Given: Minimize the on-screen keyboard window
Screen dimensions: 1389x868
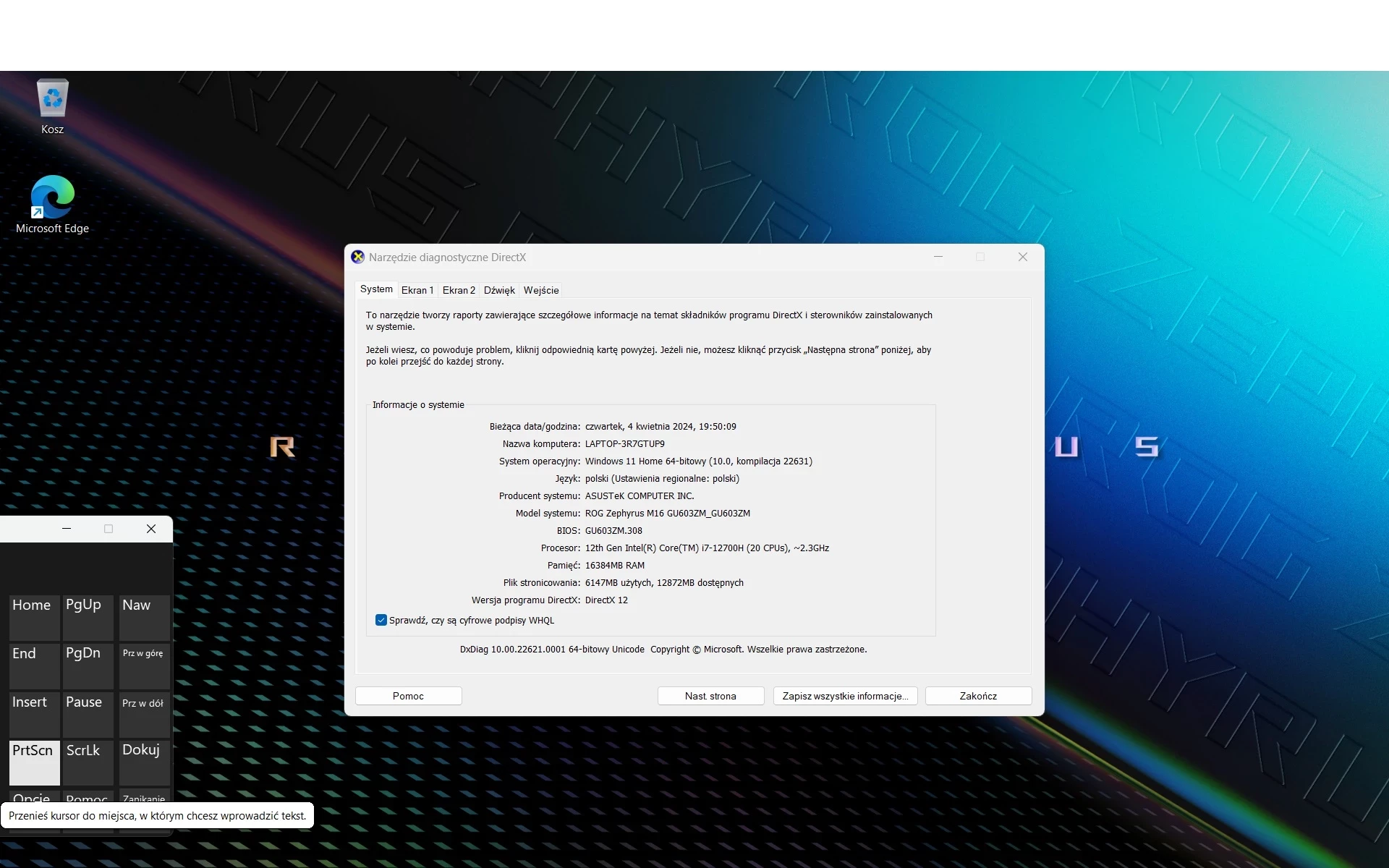Looking at the screenshot, I should point(67,529).
